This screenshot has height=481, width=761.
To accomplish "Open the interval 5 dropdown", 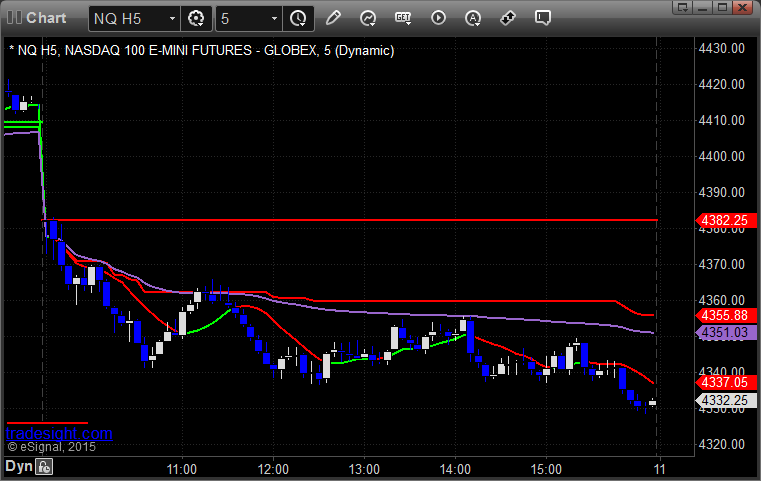I will pos(248,19).
